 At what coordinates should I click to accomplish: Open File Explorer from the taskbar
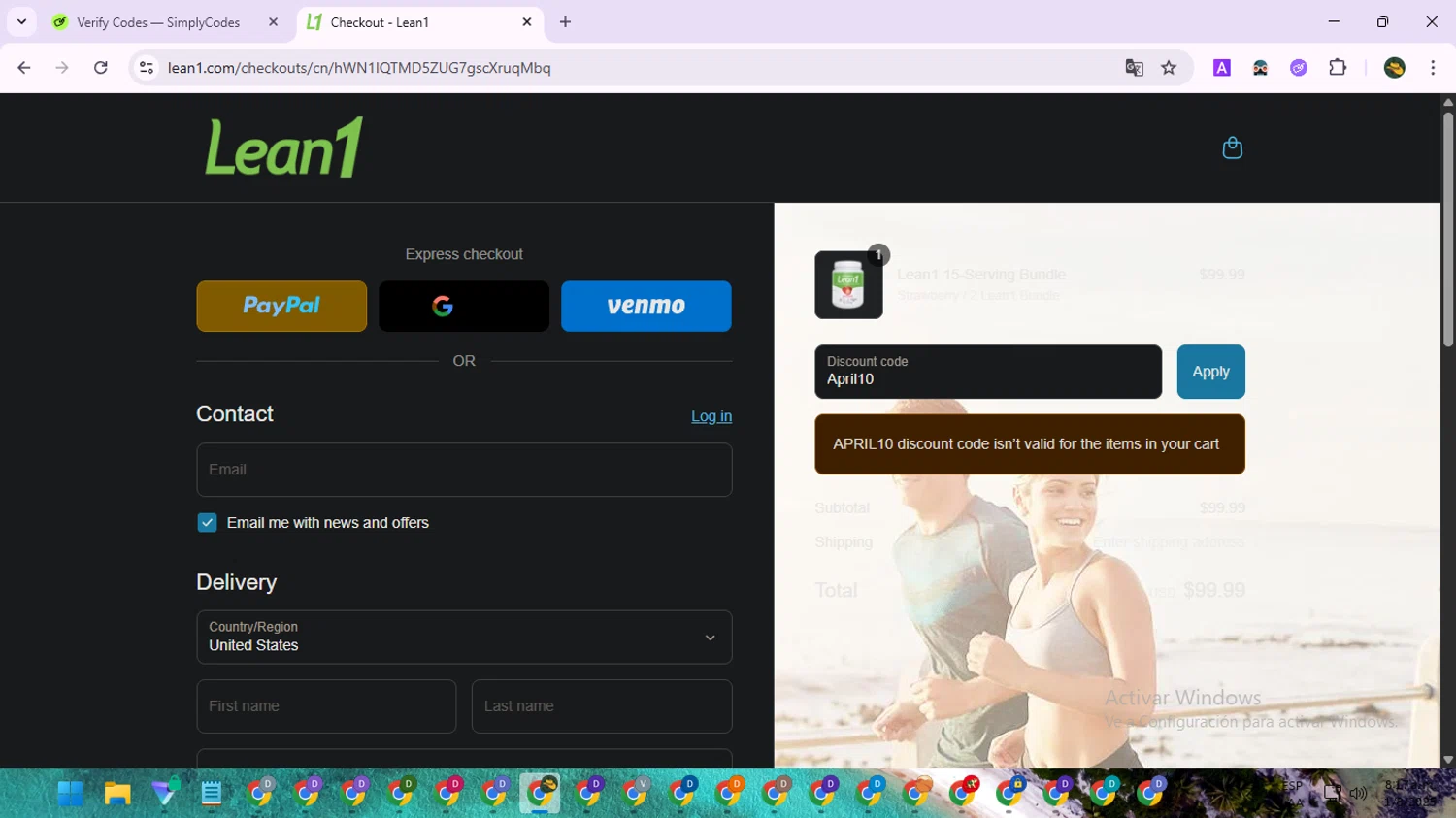click(x=117, y=794)
